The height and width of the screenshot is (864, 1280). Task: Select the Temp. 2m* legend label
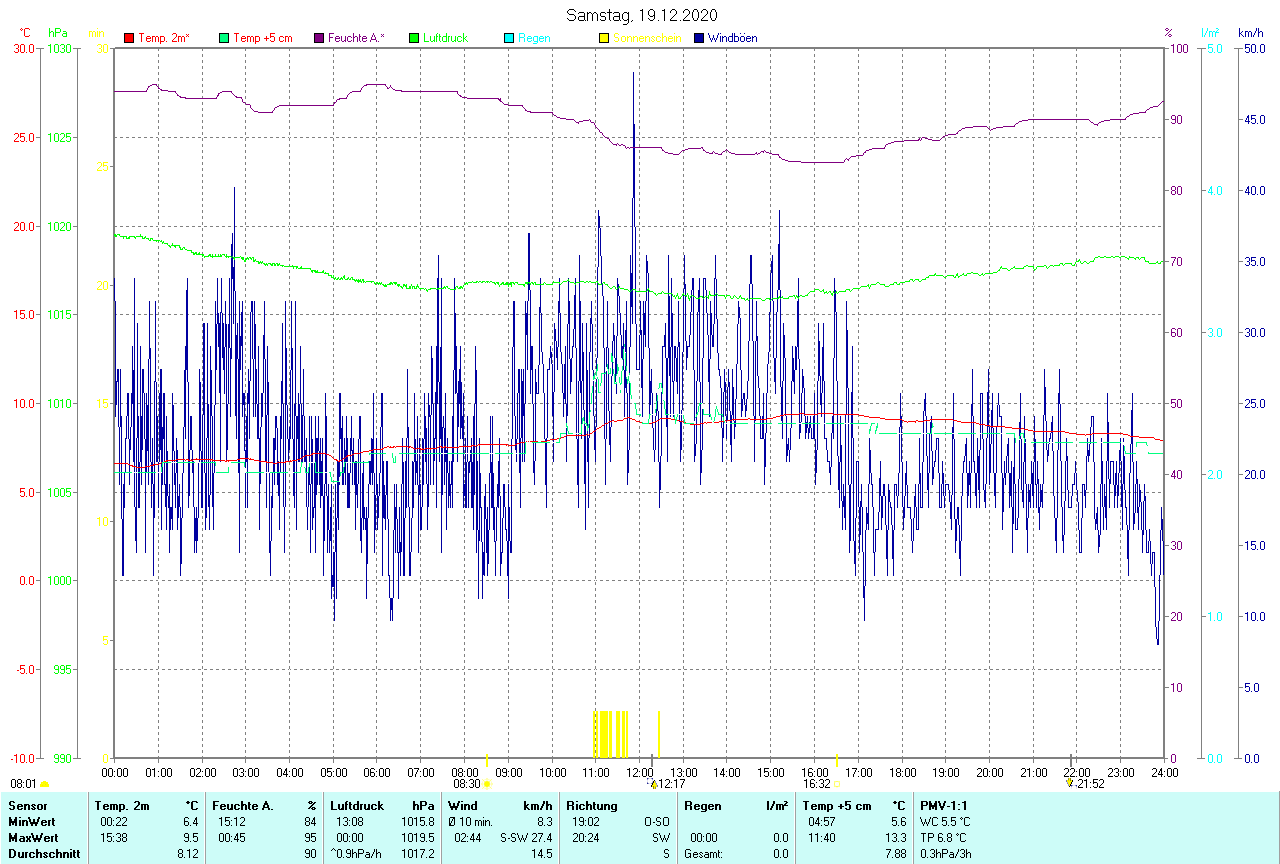click(x=164, y=38)
